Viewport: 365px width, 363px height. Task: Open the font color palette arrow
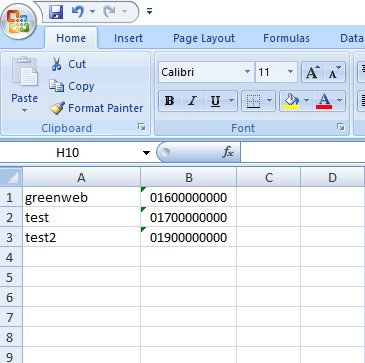(340, 101)
